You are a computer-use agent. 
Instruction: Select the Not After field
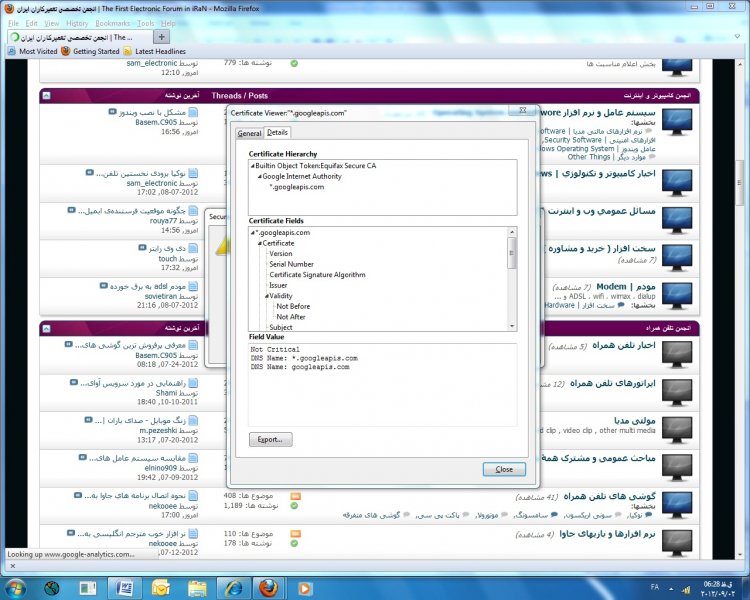click(x=291, y=317)
